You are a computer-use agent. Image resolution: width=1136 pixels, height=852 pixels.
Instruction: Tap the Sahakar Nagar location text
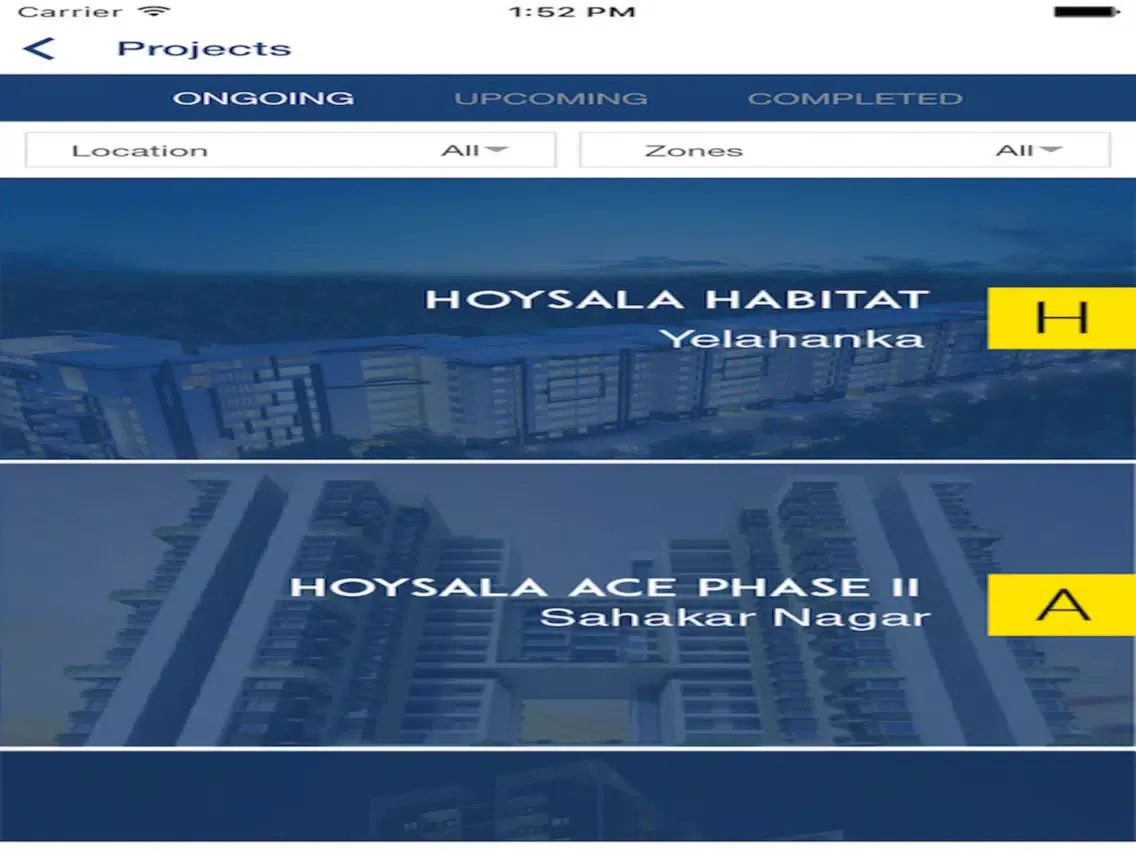735,617
